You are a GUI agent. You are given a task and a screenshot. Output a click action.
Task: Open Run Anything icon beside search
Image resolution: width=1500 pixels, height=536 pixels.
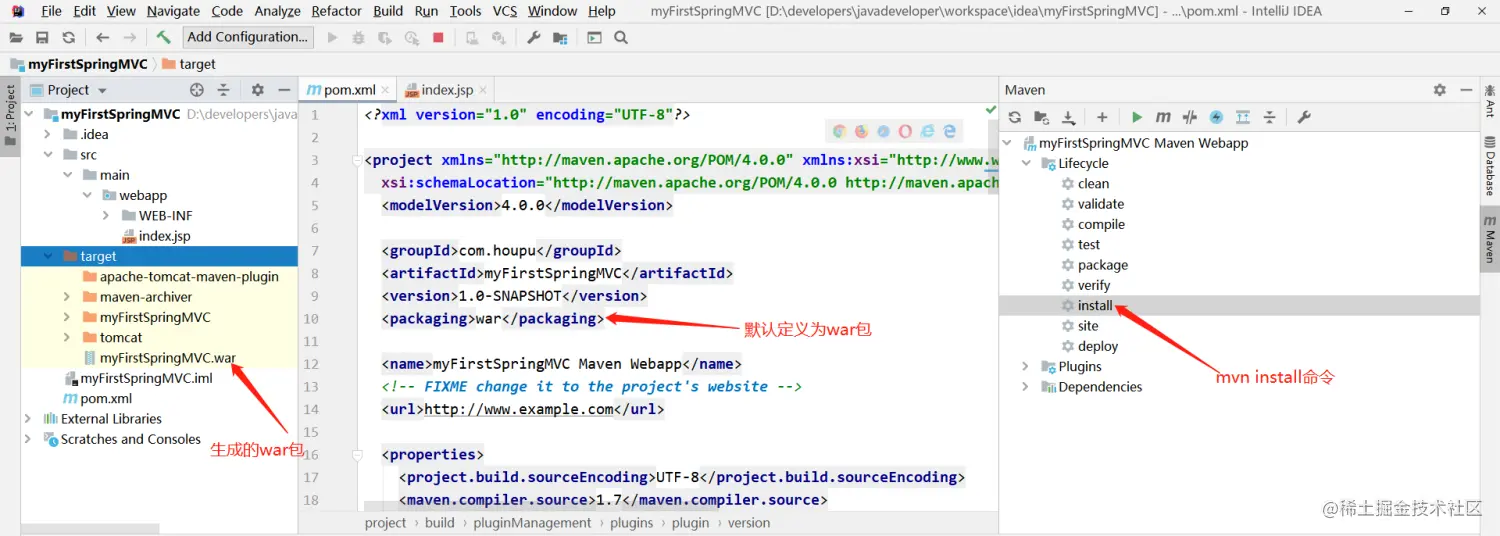coord(595,38)
